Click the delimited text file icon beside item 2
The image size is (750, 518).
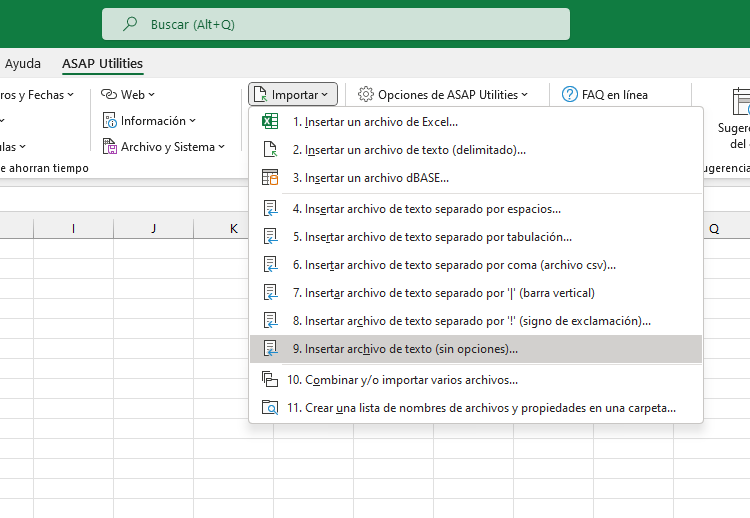coord(270,149)
